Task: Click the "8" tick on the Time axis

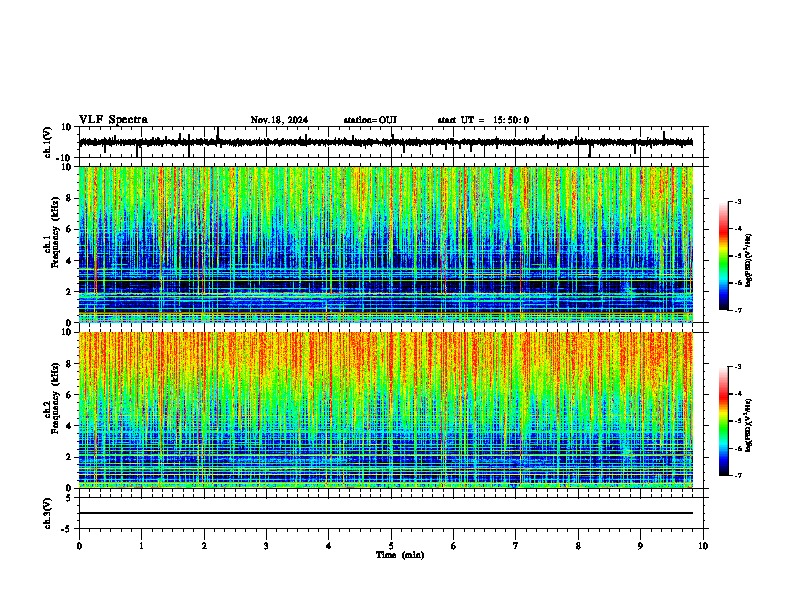Action: (x=578, y=546)
